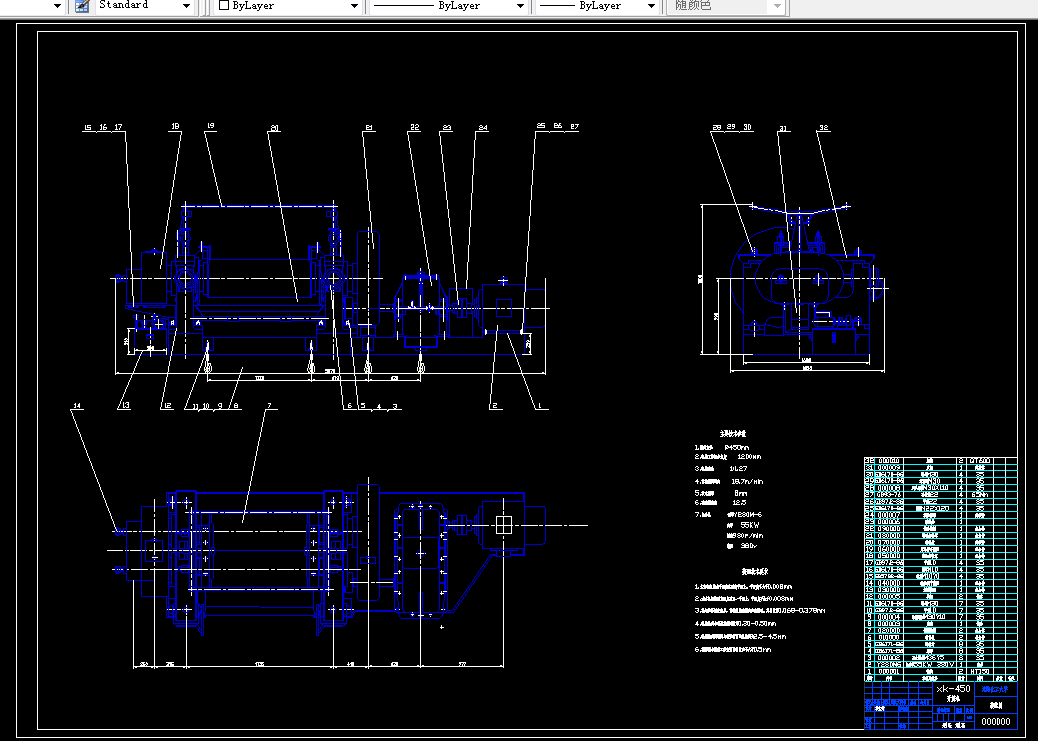Pick balloon number 3
This screenshot has height=741, width=1038.
pos(395,406)
